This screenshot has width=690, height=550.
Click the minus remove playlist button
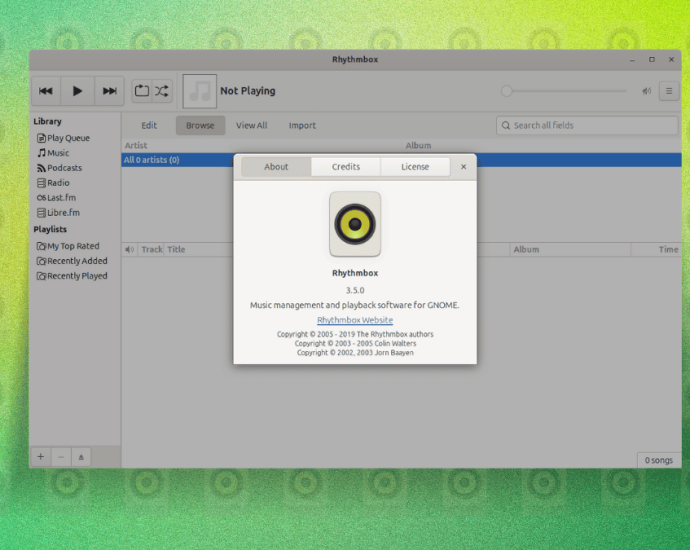click(x=61, y=457)
